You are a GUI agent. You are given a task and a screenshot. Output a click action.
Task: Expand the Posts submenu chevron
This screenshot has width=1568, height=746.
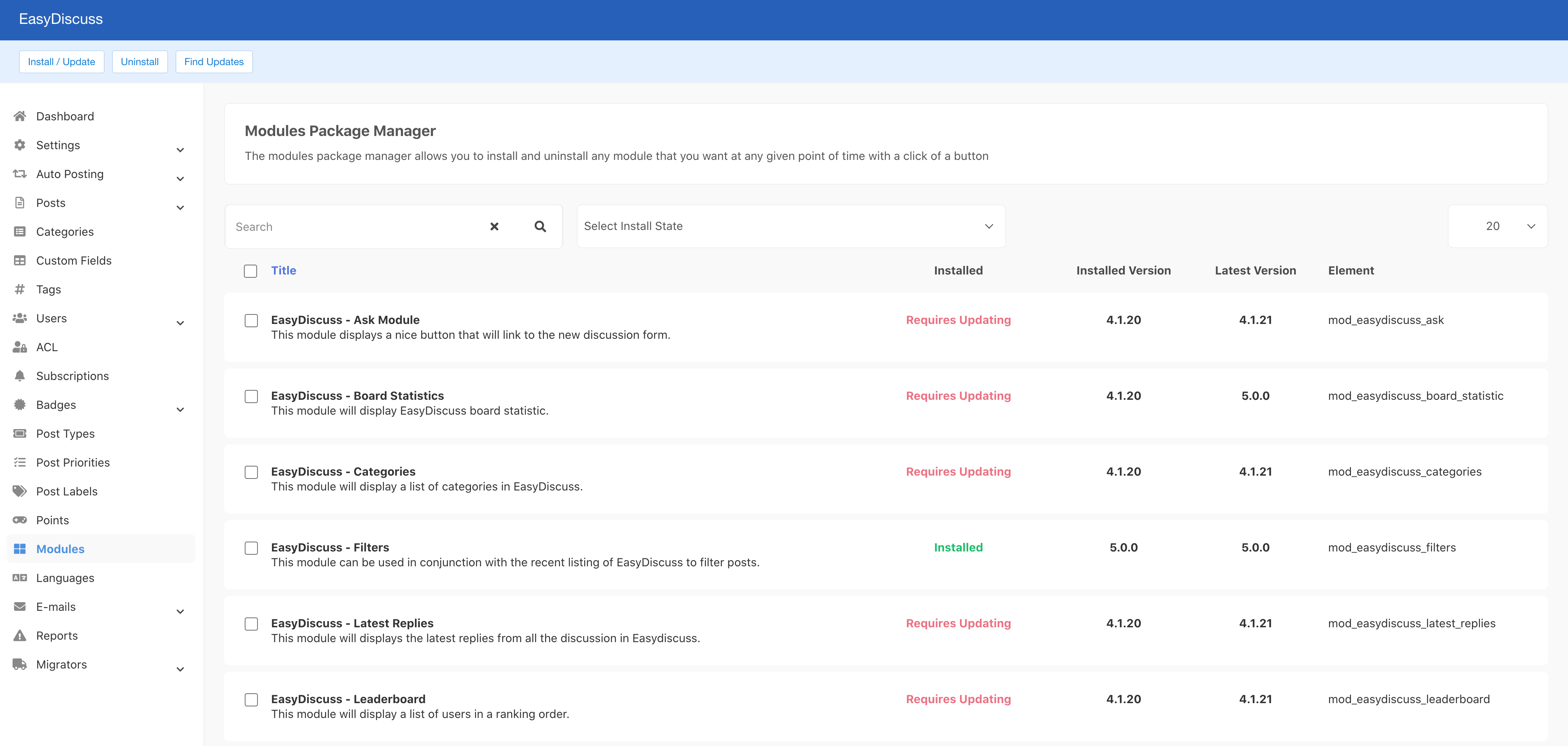tap(180, 208)
